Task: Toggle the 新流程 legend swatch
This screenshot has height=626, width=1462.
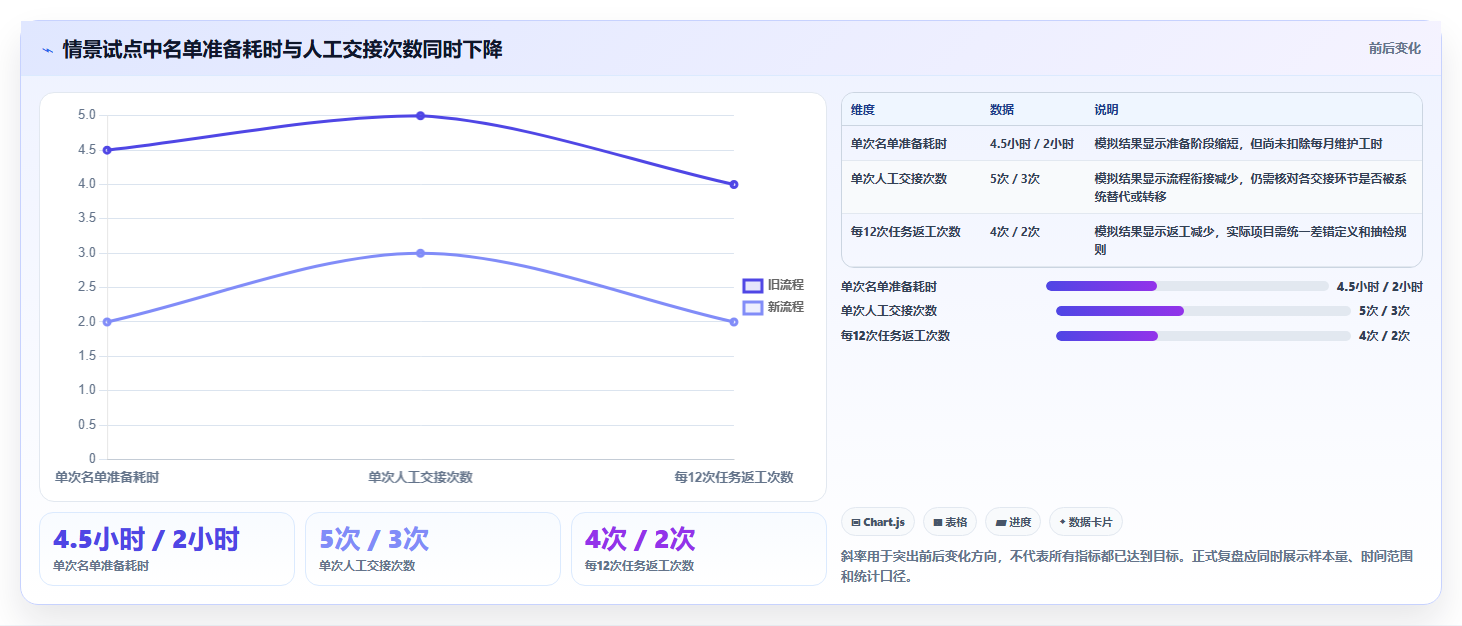Action: coord(753,307)
